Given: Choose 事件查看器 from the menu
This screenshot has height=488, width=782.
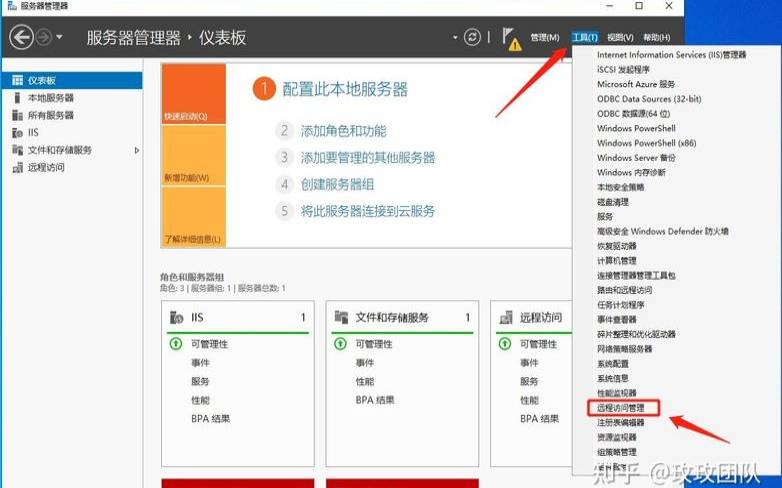Looking at the screenshot, I should (x=616, y=319).
